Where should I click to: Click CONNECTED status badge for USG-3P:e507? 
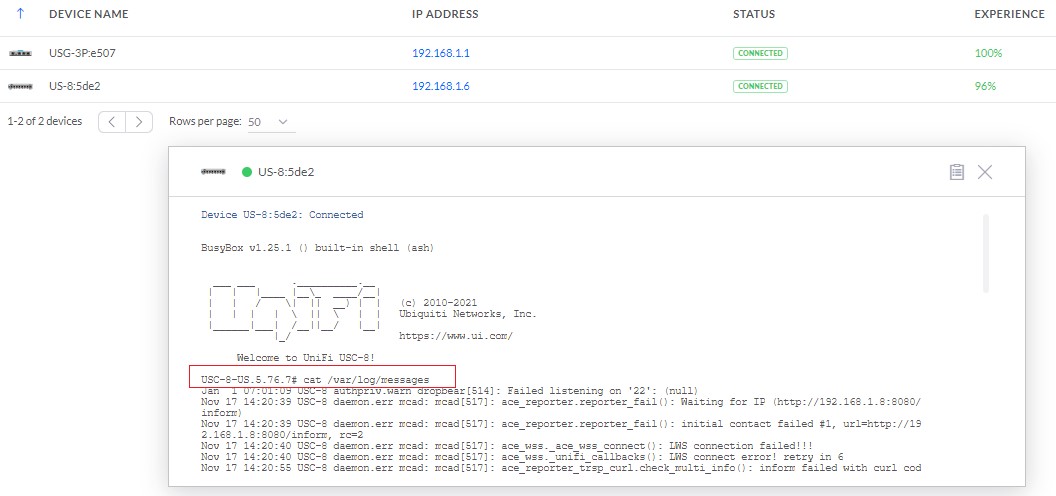[x=760, y=53]
